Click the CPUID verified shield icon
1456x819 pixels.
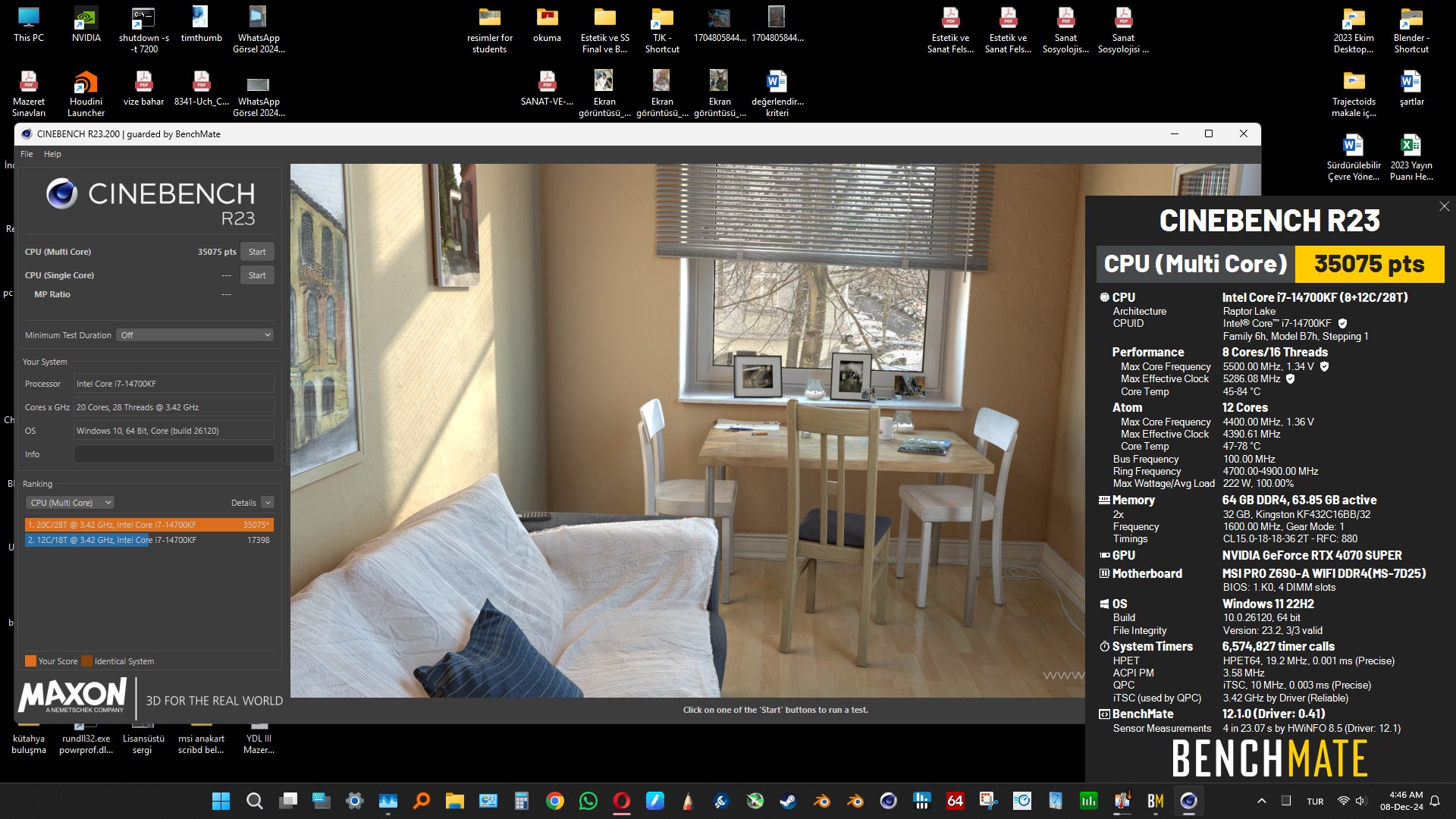(x=1342, y=324)
